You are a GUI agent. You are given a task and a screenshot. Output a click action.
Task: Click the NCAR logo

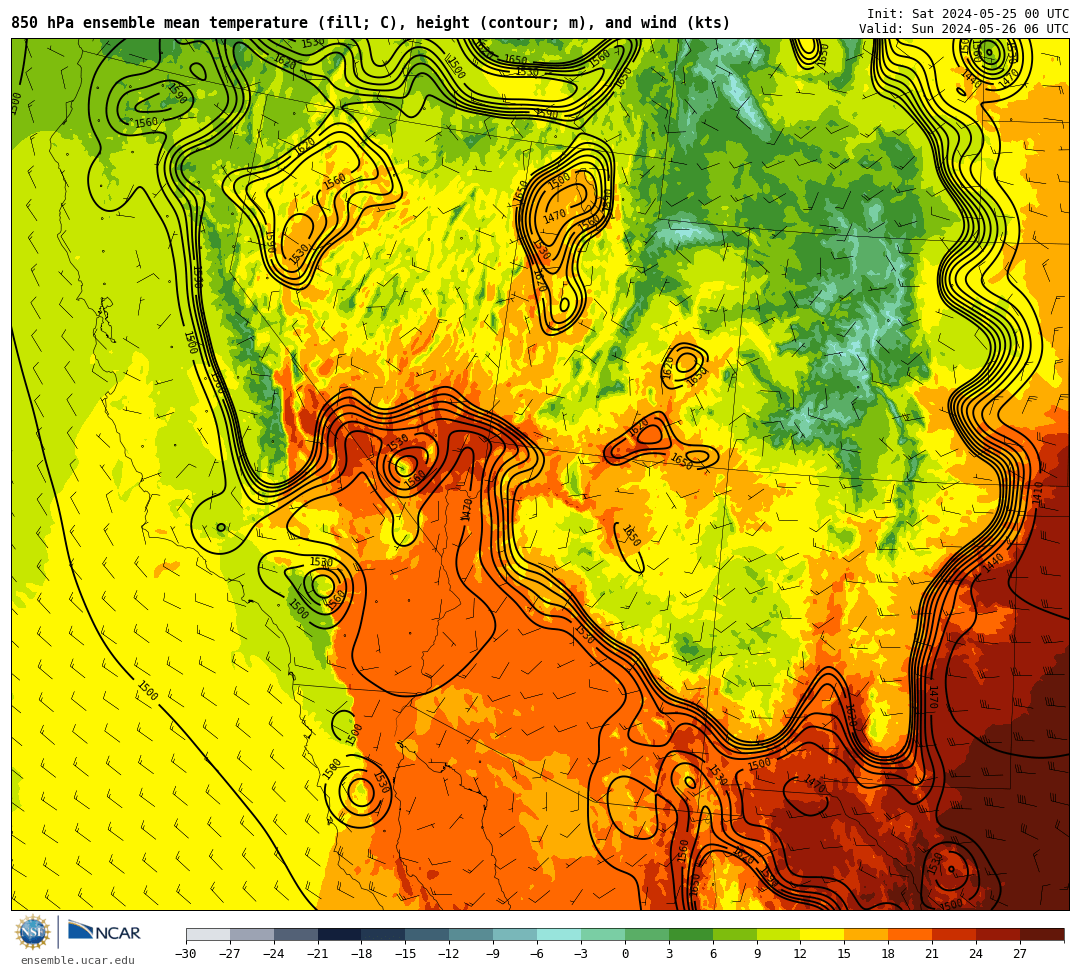click(104, 932)
